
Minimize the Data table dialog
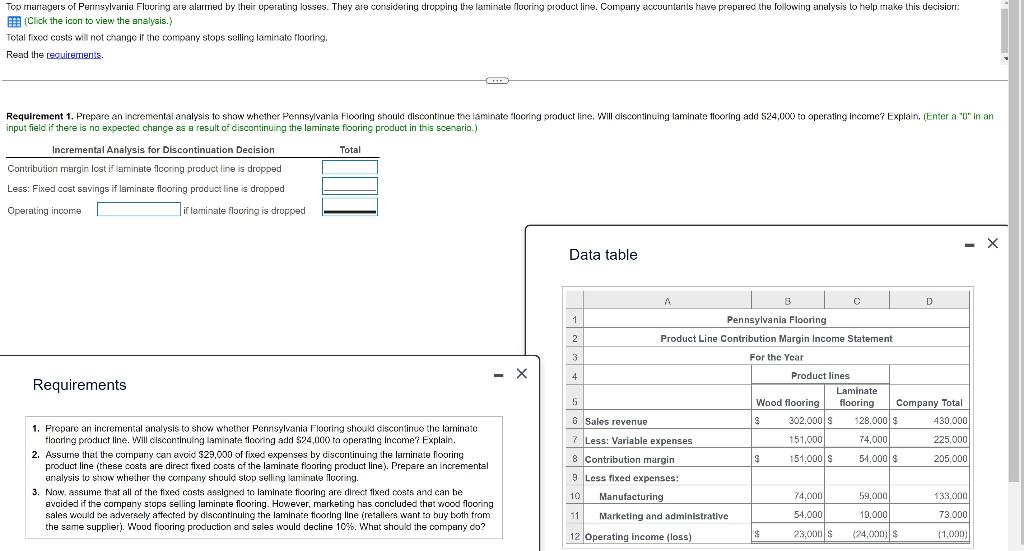click(x=969, y=245)
